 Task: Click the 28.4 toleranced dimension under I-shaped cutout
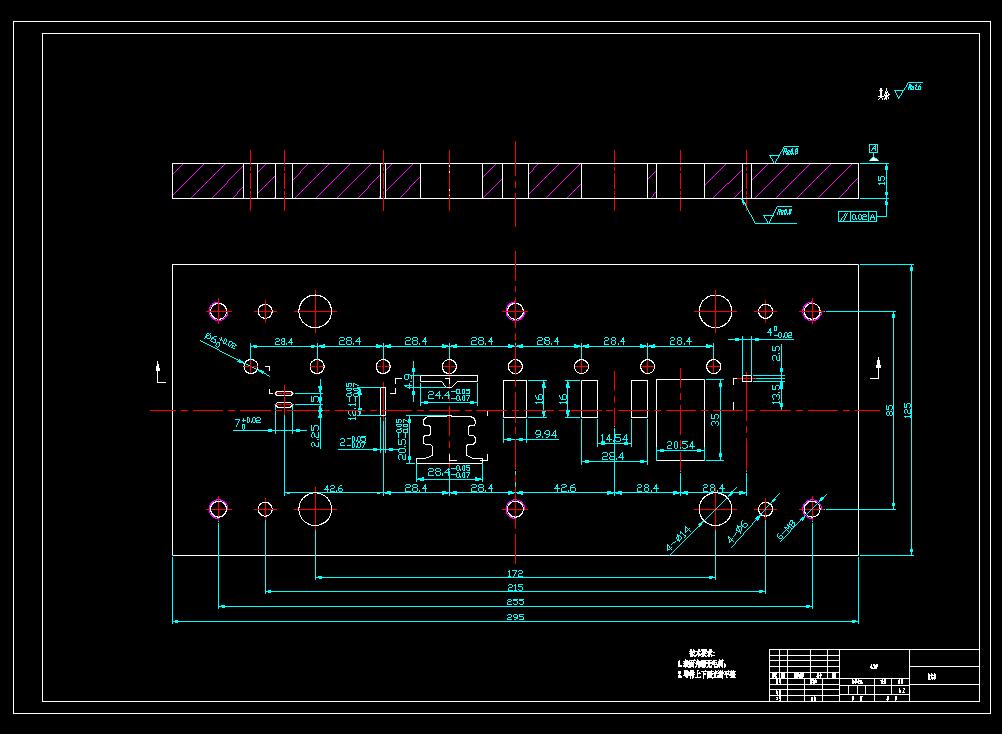(449, 472)
